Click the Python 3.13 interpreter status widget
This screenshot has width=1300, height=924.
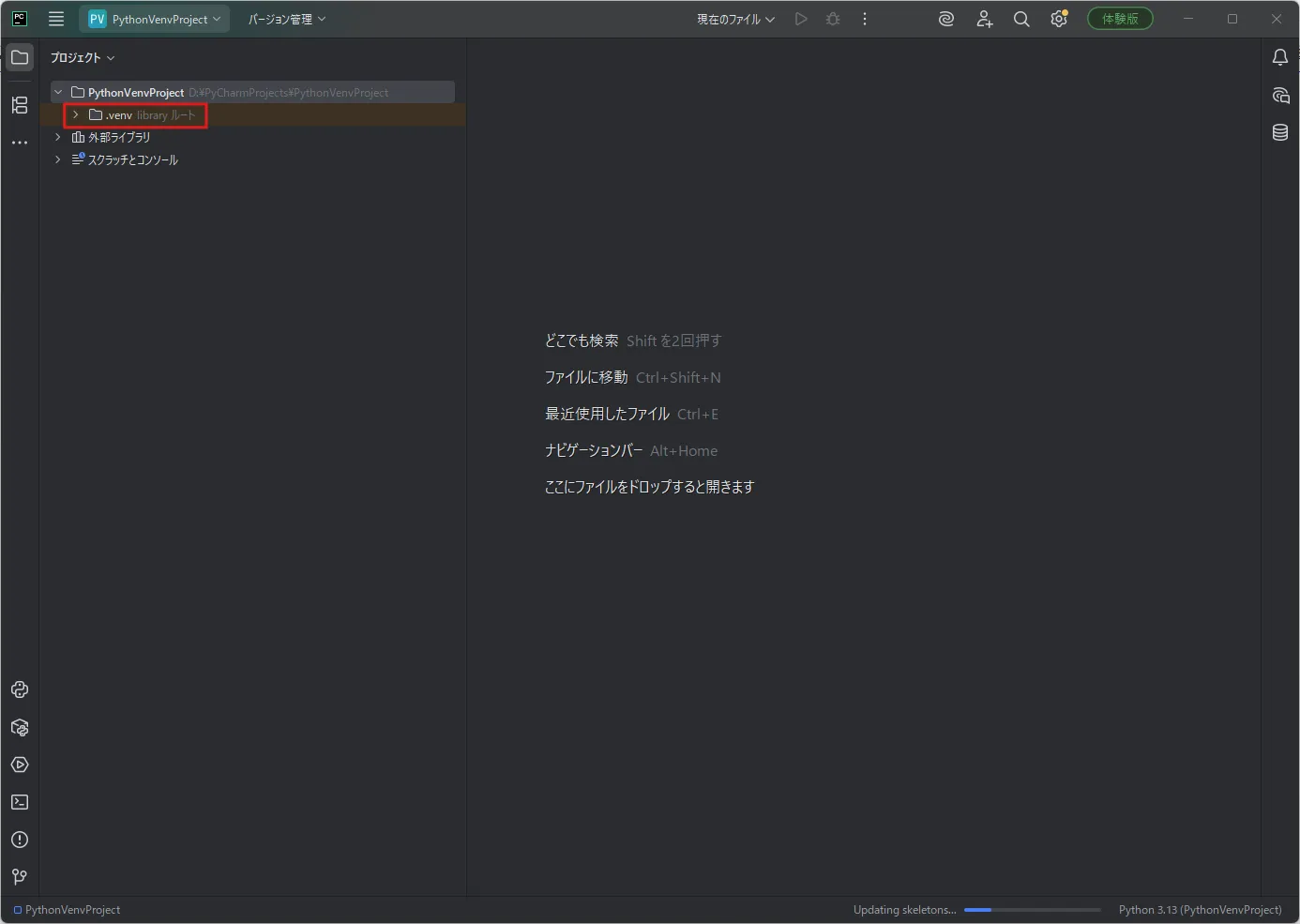pyautogui.click(x=1200, y=910)
